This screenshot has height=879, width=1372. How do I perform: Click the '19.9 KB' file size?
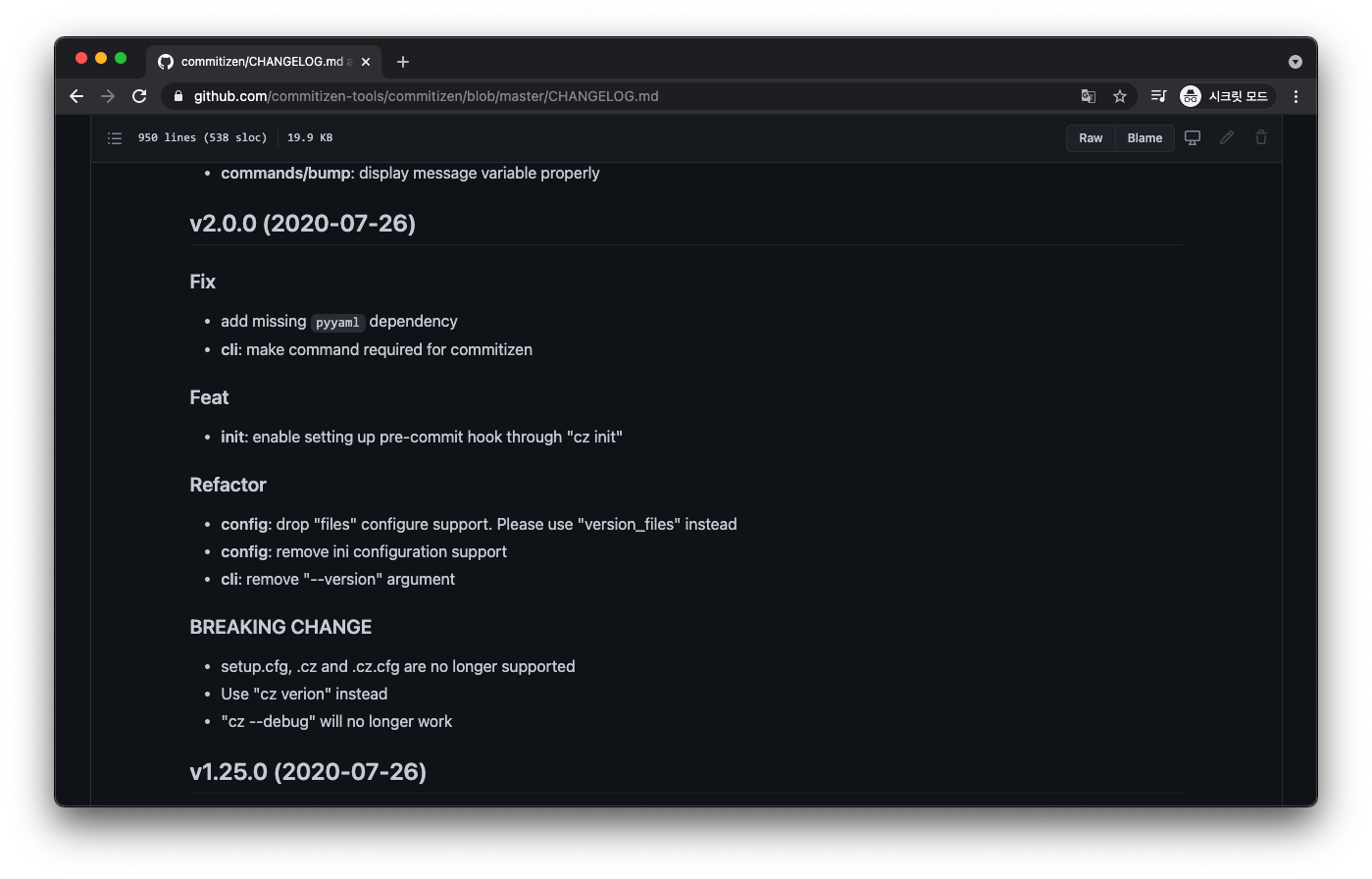[310, 138]
